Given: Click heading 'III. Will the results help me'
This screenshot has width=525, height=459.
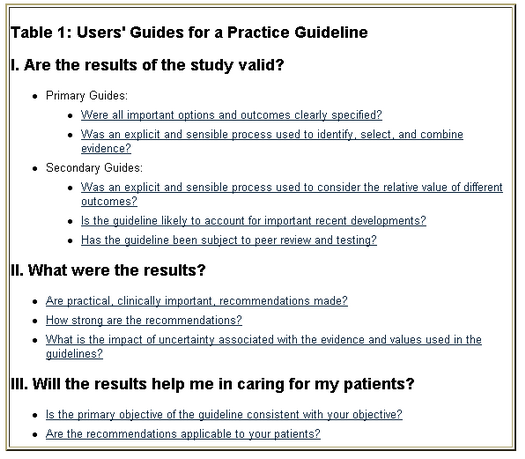Looking at the screenshot, I should point(213,384).
